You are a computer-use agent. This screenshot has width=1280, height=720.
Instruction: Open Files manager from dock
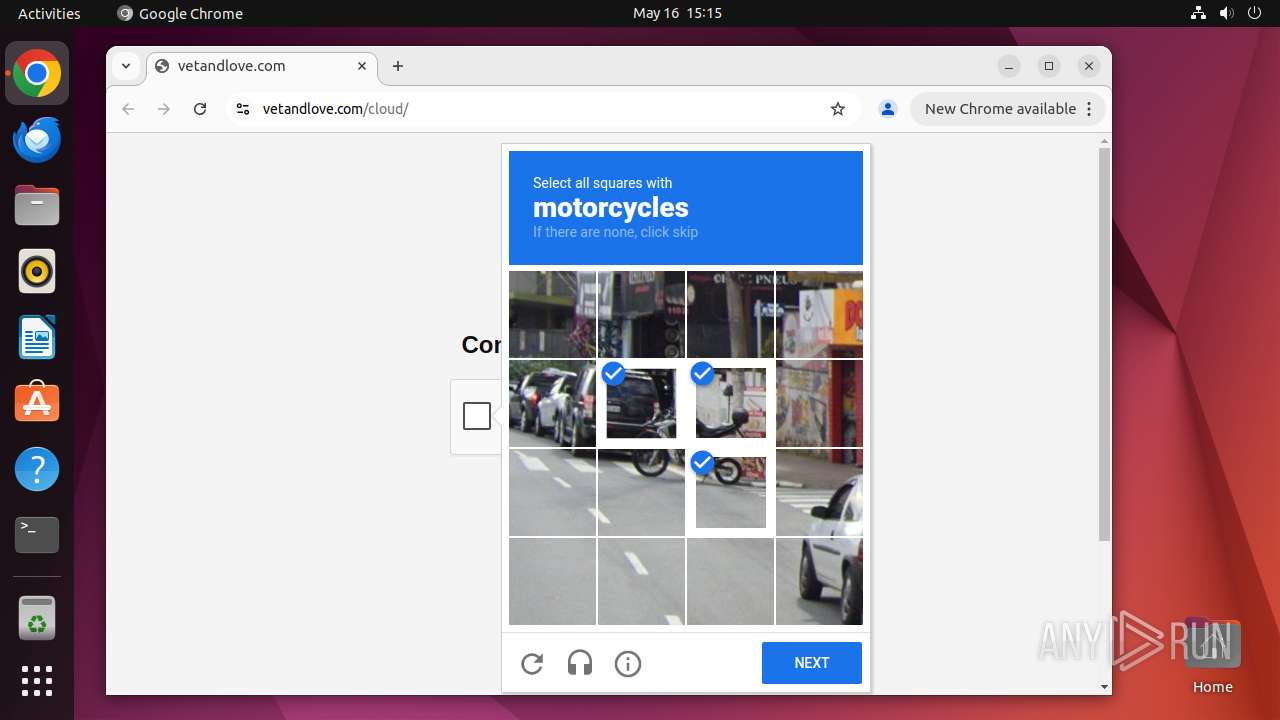point(37,205)
